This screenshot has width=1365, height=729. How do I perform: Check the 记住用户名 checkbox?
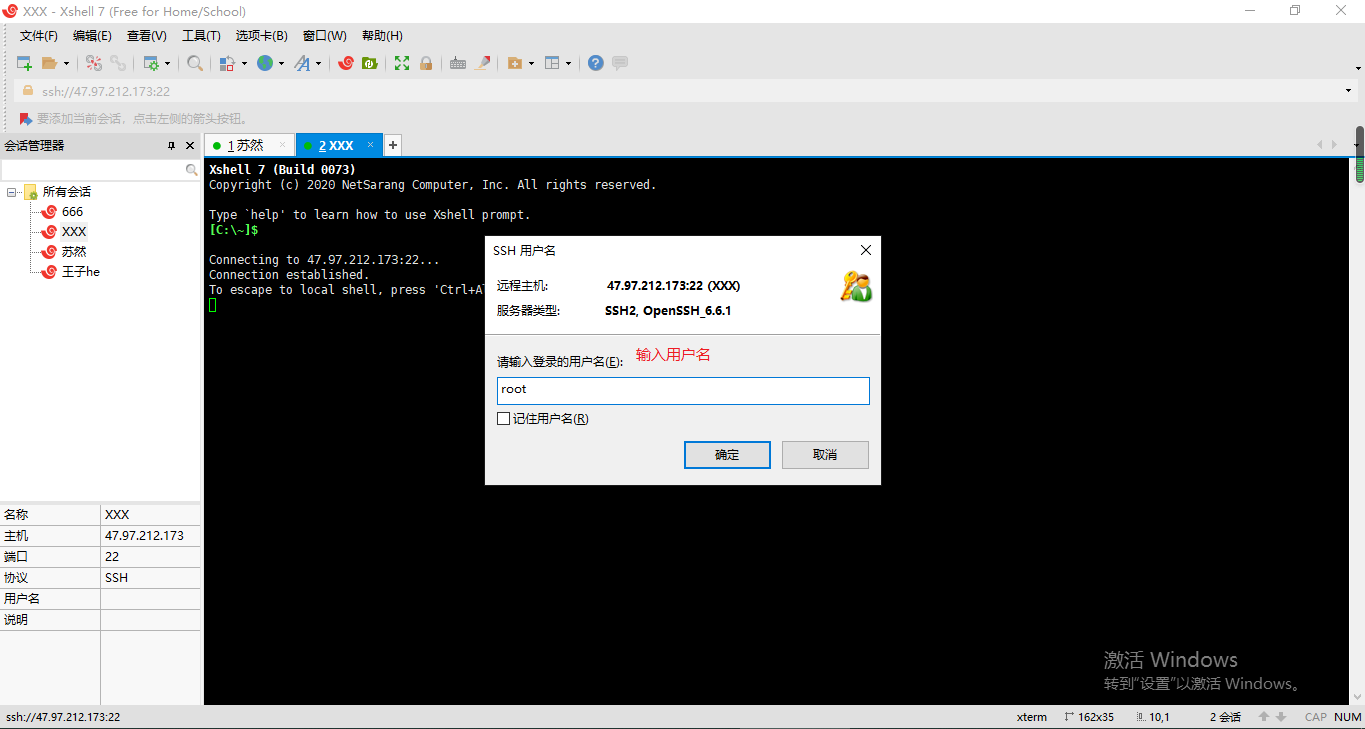pyautogui.click(x=503, y=419)
